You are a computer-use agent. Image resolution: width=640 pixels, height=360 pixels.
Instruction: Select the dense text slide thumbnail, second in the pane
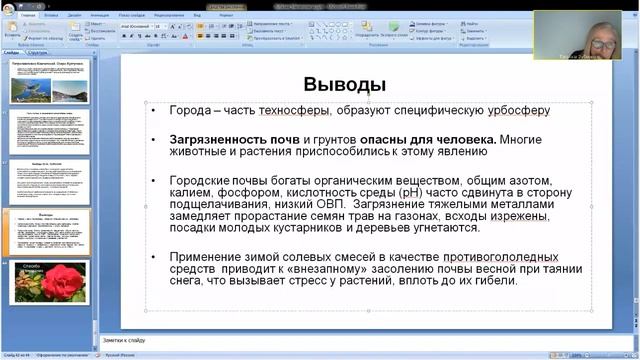49,132
